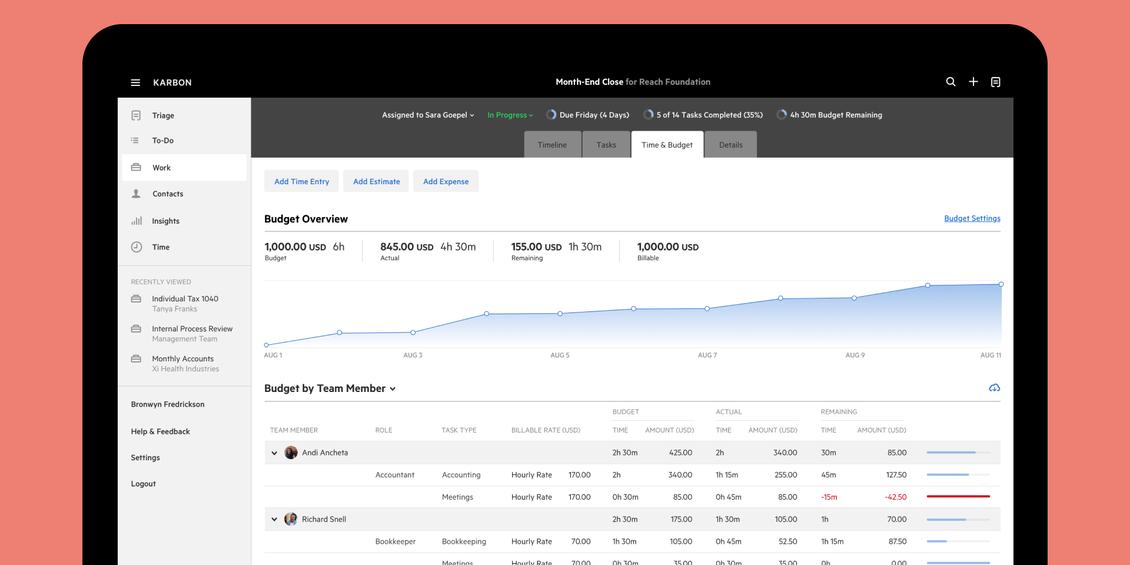The width and height of the screenshot is (1130, 565).
Task: Click the Add Time Entry button
Action: [302, 182]
